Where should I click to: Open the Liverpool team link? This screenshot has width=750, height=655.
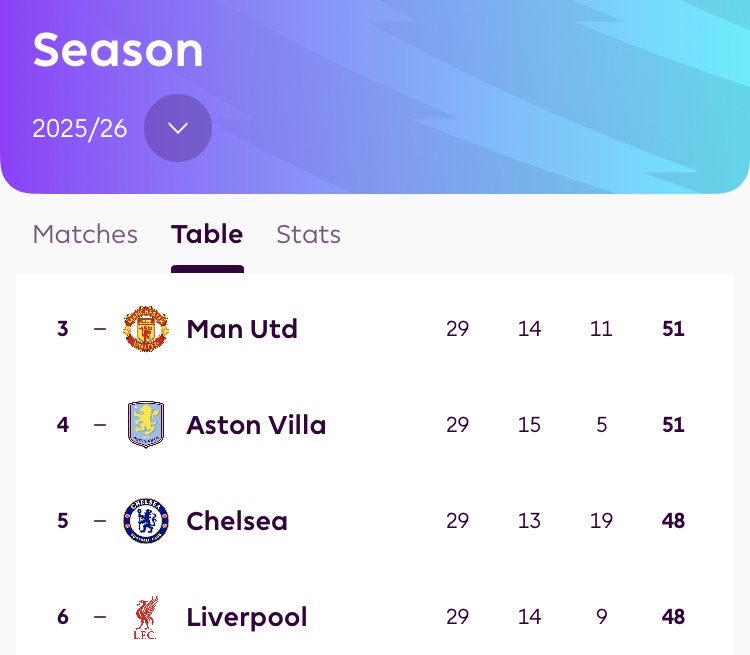(x=247, y=617)
